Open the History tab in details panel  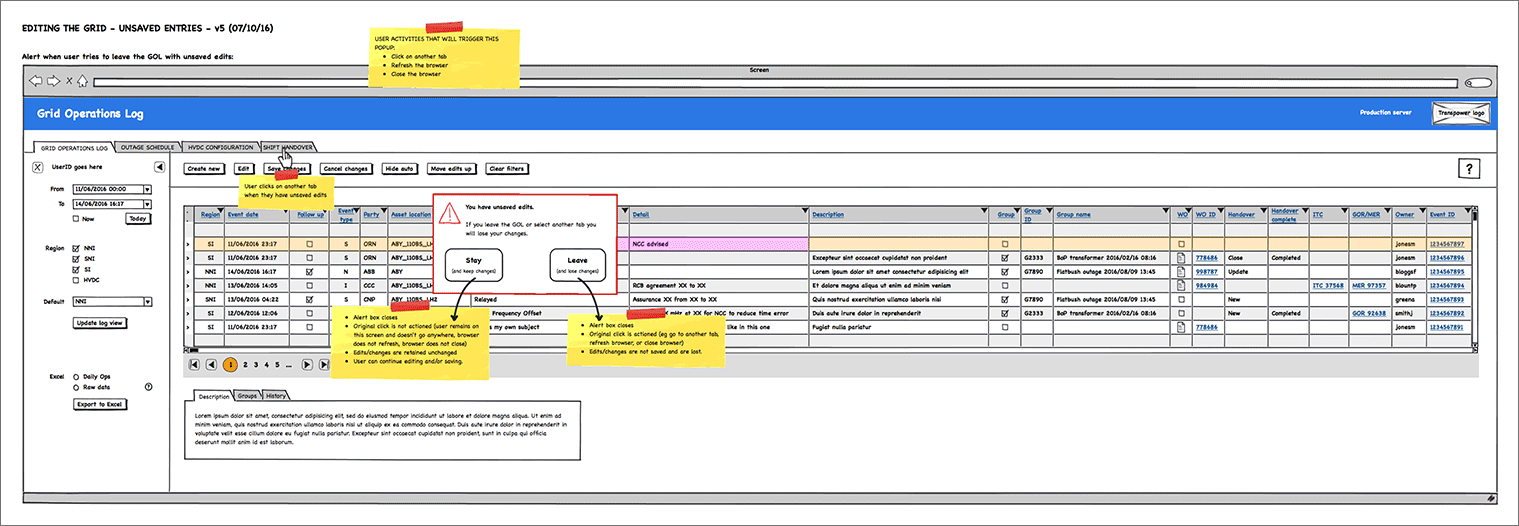[x=276, y=396]
